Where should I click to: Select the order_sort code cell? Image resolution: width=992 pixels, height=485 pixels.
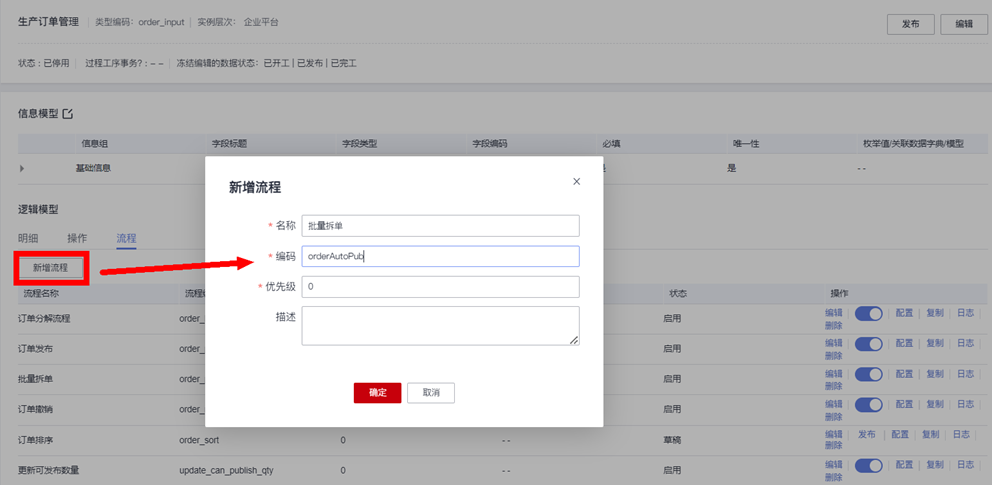pos(199,439)
